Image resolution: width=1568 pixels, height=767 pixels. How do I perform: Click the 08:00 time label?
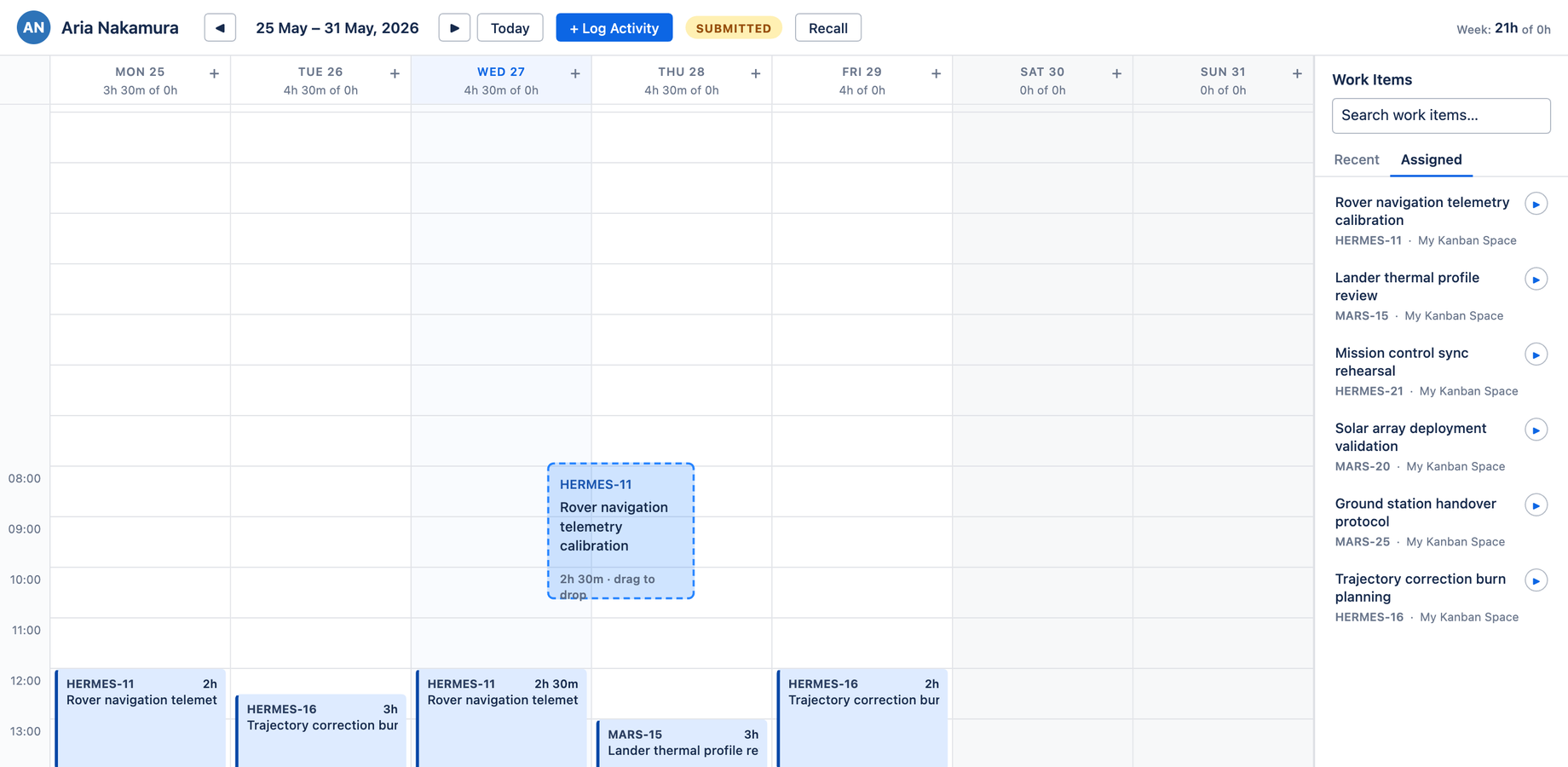(25, 478)
